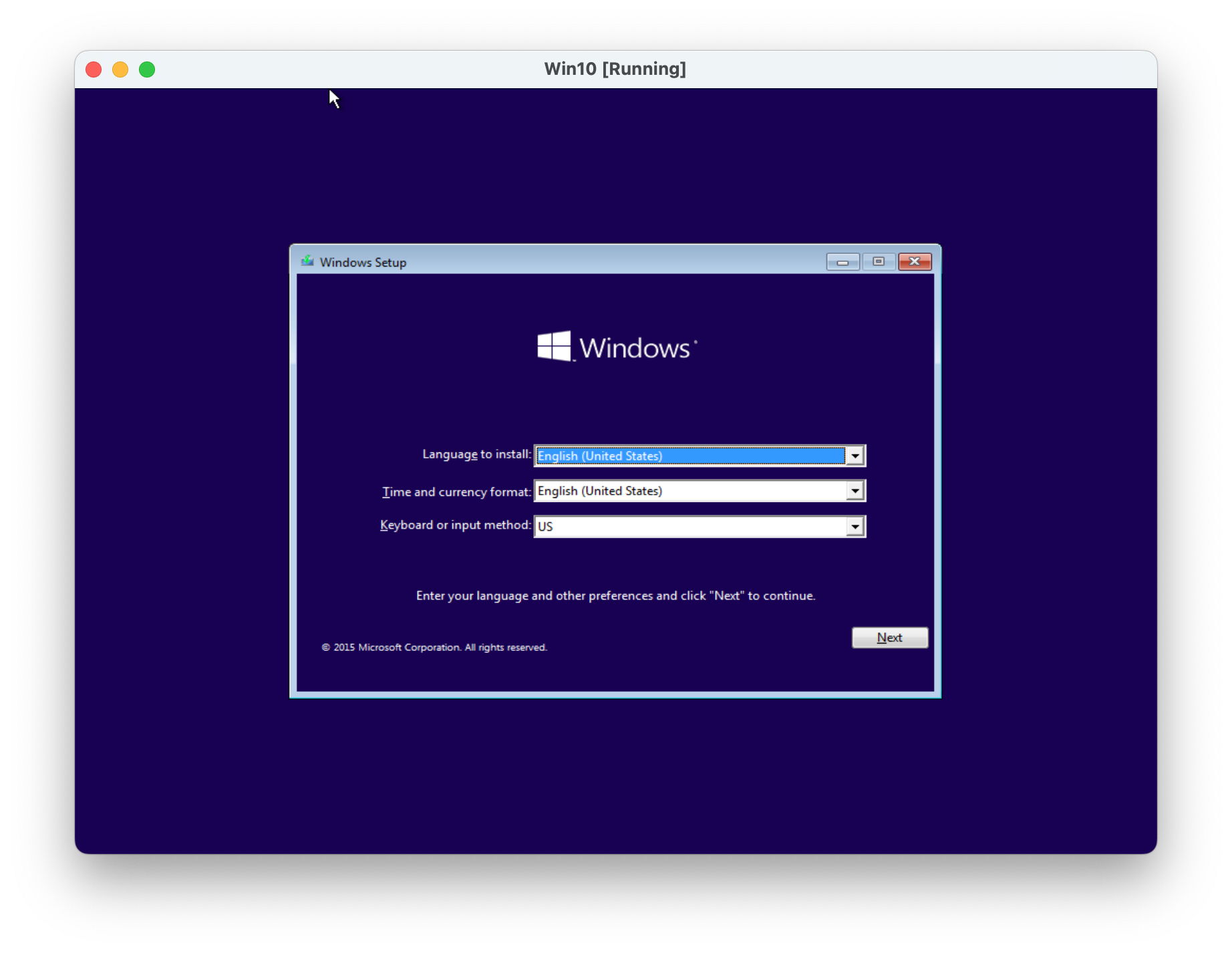Open the Keyboard or input method arrow
Viewport: 1232px width, 953px height.
pyautogui.click(x=855, y=527)
